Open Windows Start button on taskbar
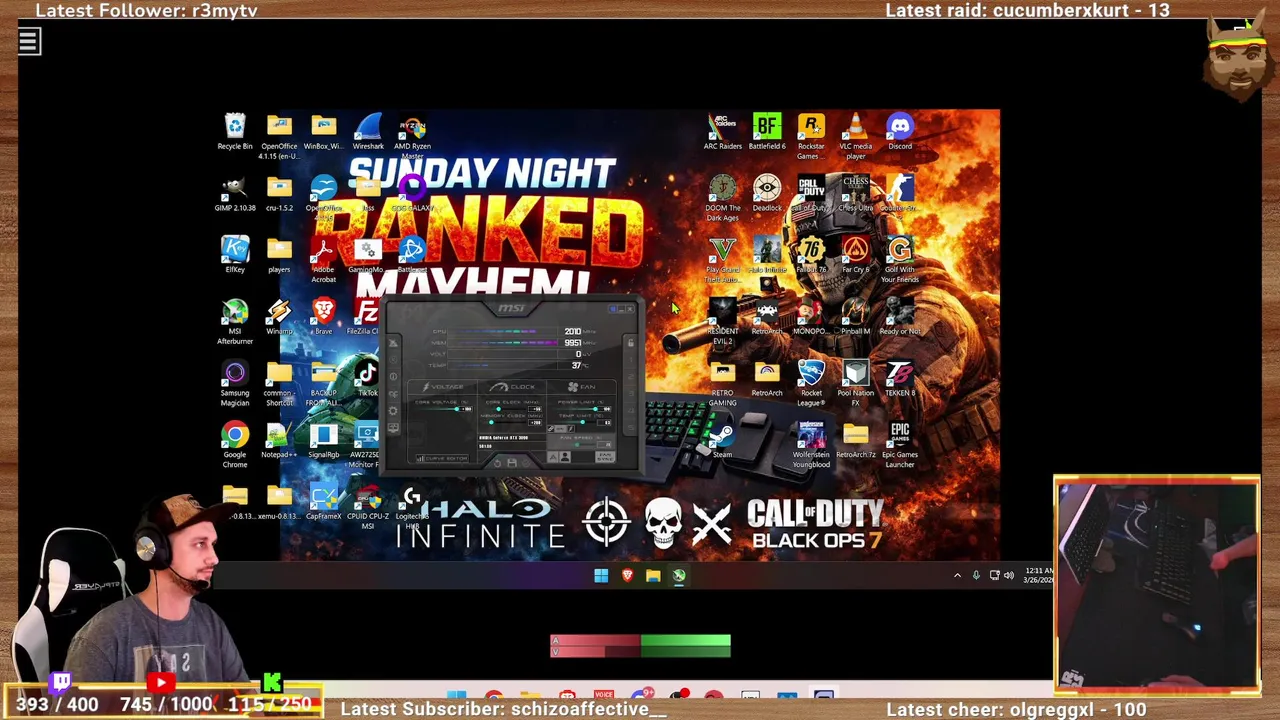 (601, 575)
